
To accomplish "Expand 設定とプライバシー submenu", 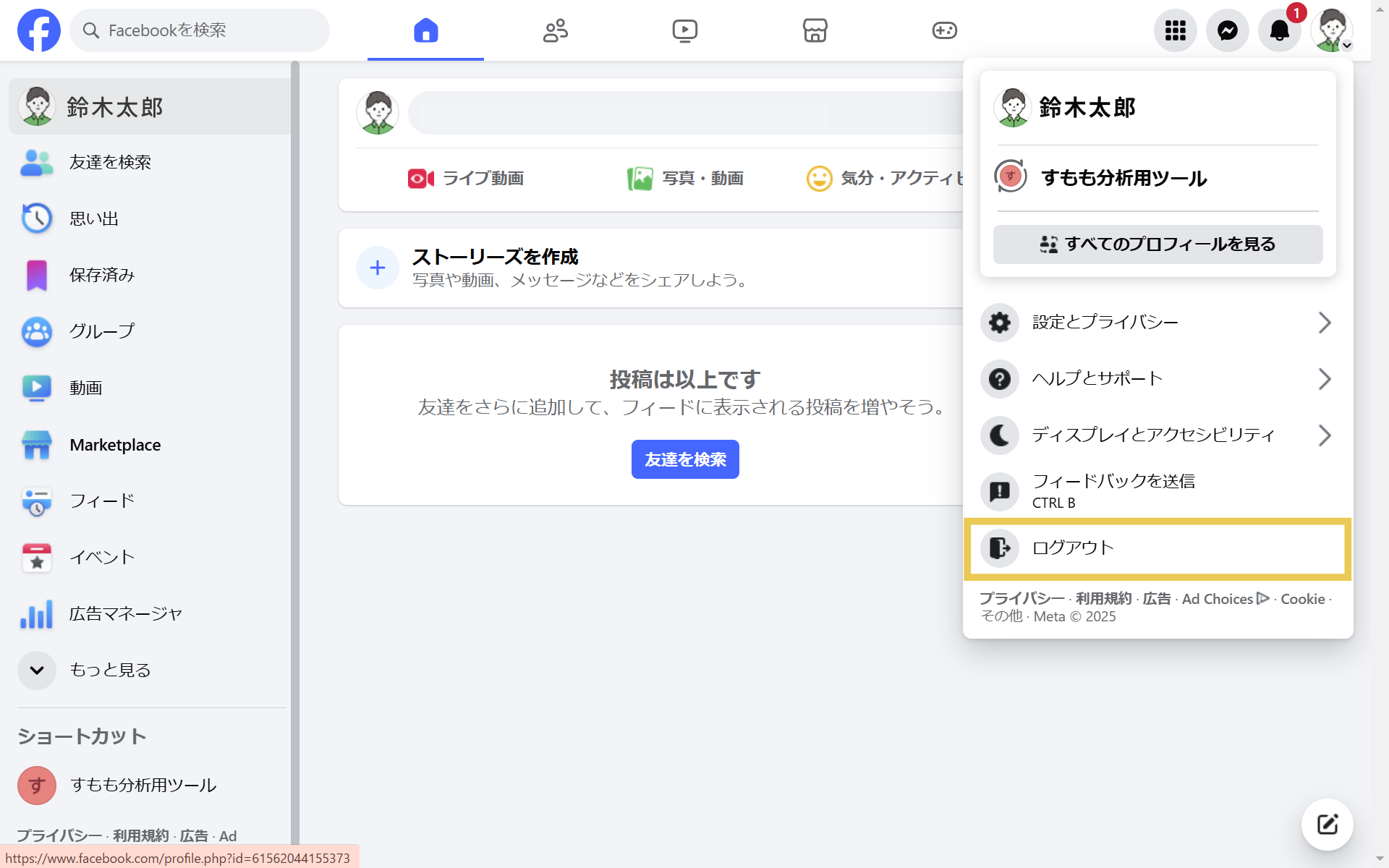I will [x=1156, y=323].
